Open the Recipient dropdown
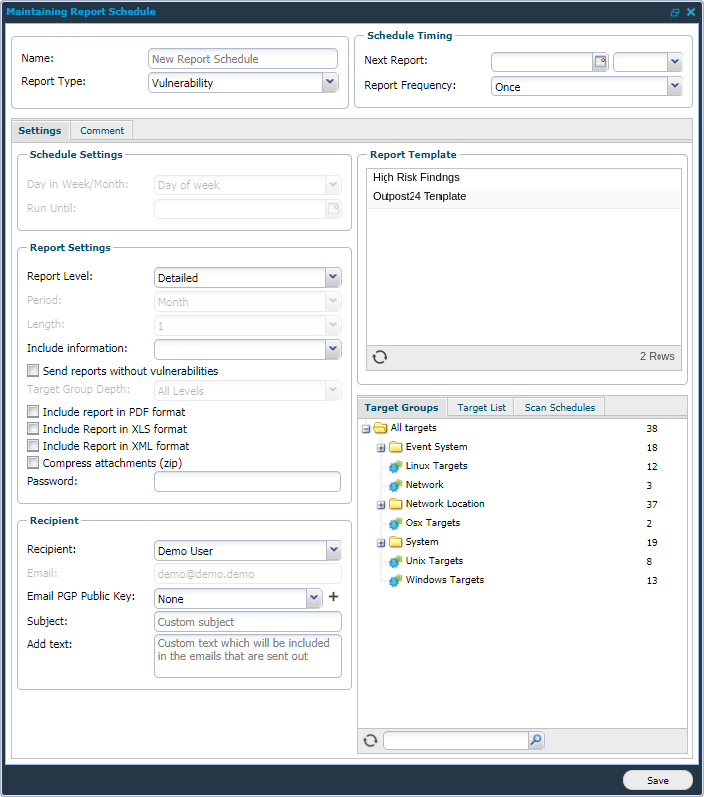 pyautogui.click(x=333, y=550)
